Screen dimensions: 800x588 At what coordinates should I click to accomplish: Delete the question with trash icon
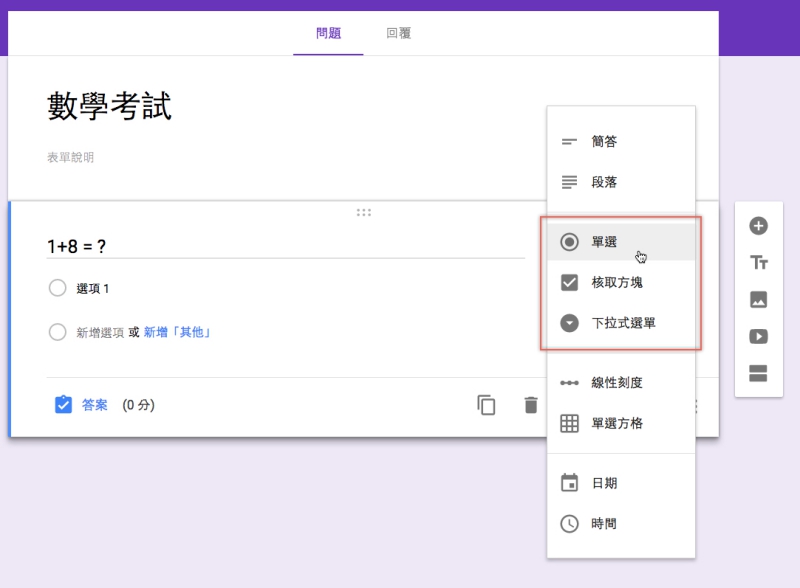click(x=531, y=405)
